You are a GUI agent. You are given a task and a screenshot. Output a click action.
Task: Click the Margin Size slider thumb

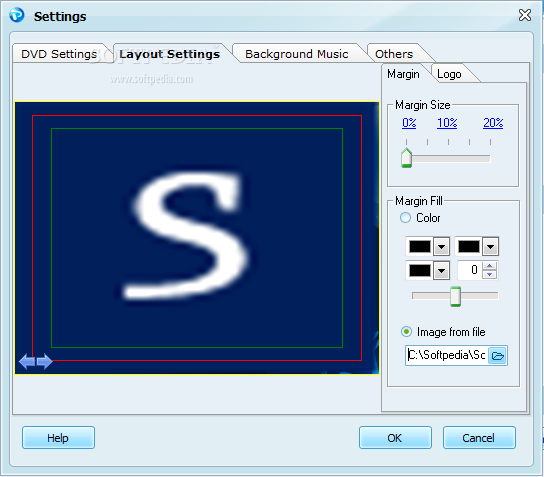coord(406,158)
